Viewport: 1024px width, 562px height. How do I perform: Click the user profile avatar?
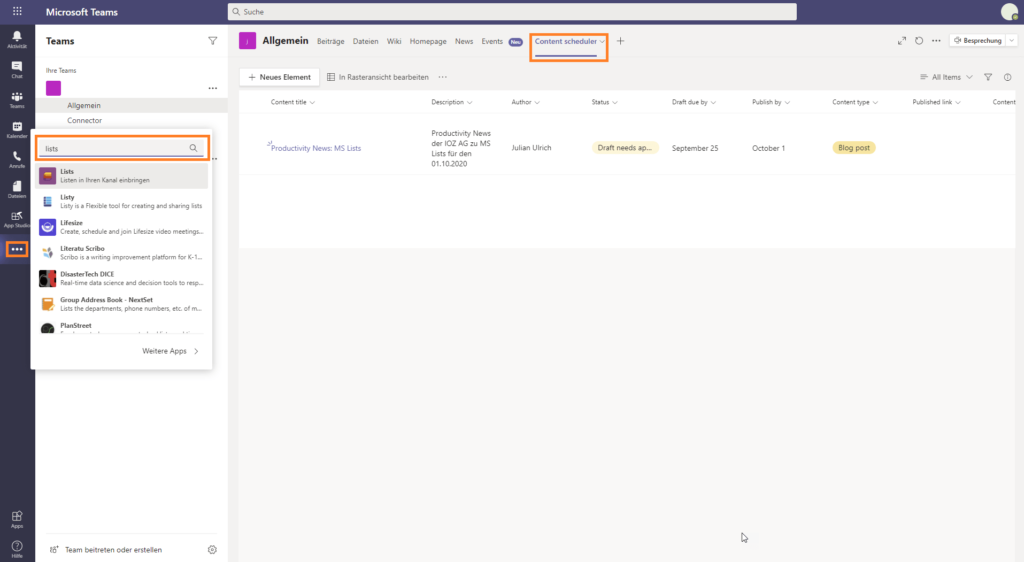(1009, 11)
